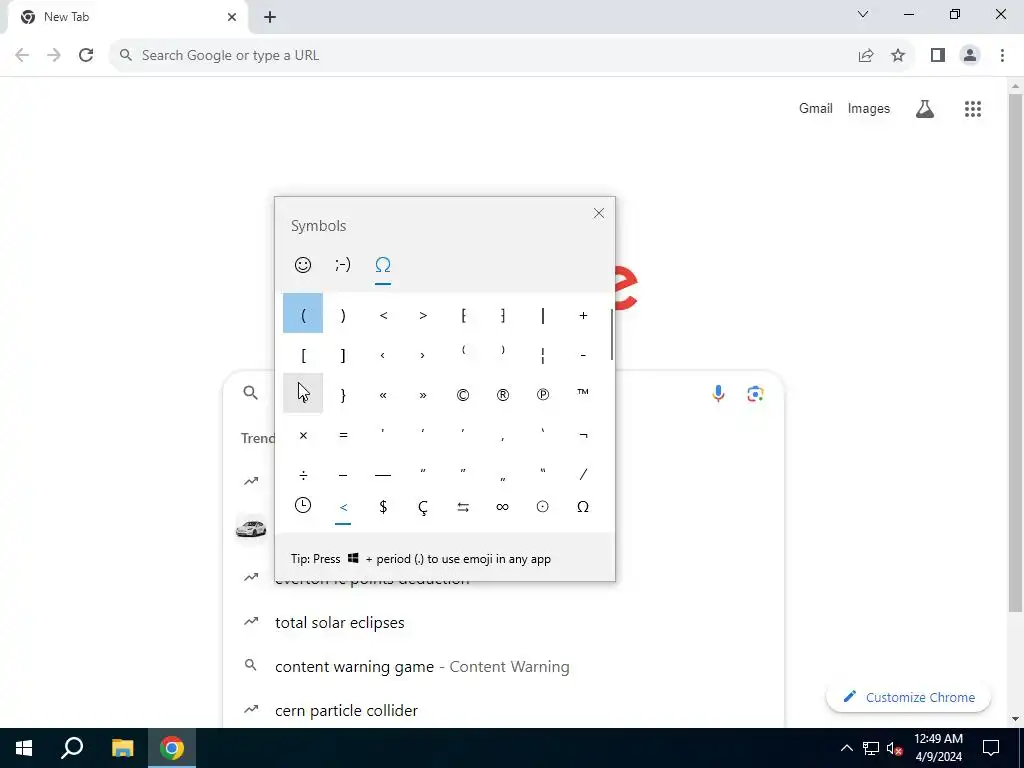The width and height of the screenshot is (1024, 768).
Task: Insert the broken vertical bar ¦ symbol
Action: click(x=543, y=355)
